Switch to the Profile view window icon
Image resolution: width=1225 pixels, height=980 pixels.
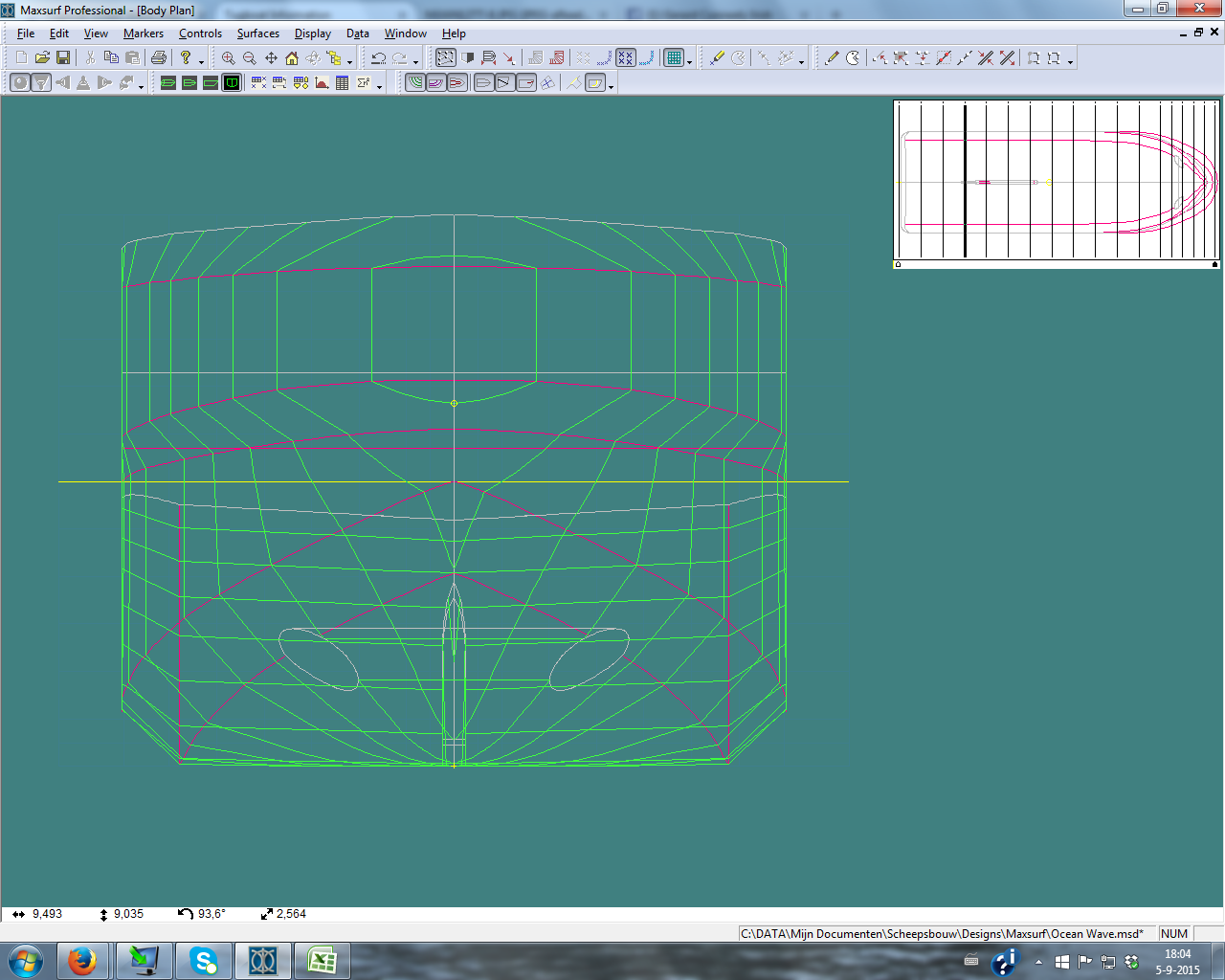tap(210, 83)
